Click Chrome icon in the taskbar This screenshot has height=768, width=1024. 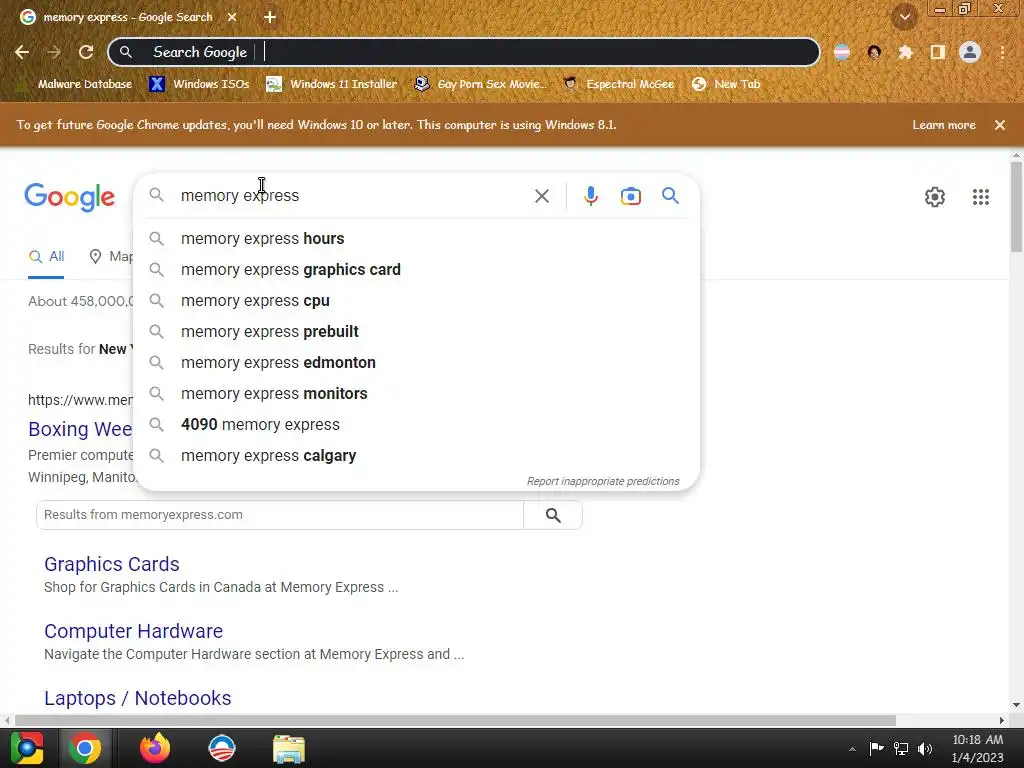86,748
